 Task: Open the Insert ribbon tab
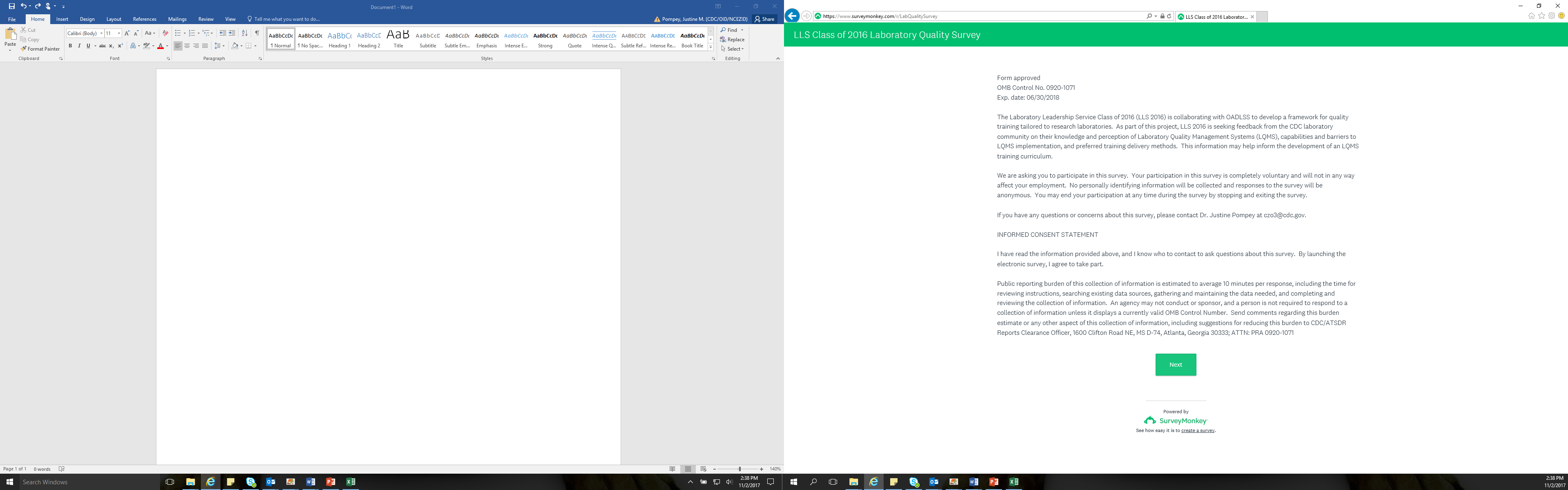coord(62,19)
